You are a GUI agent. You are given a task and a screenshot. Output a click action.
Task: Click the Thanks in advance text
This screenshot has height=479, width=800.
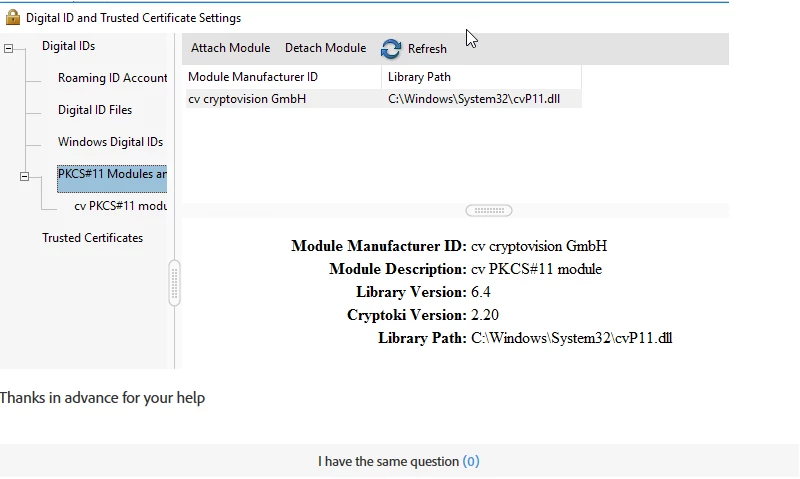[103, 398]
